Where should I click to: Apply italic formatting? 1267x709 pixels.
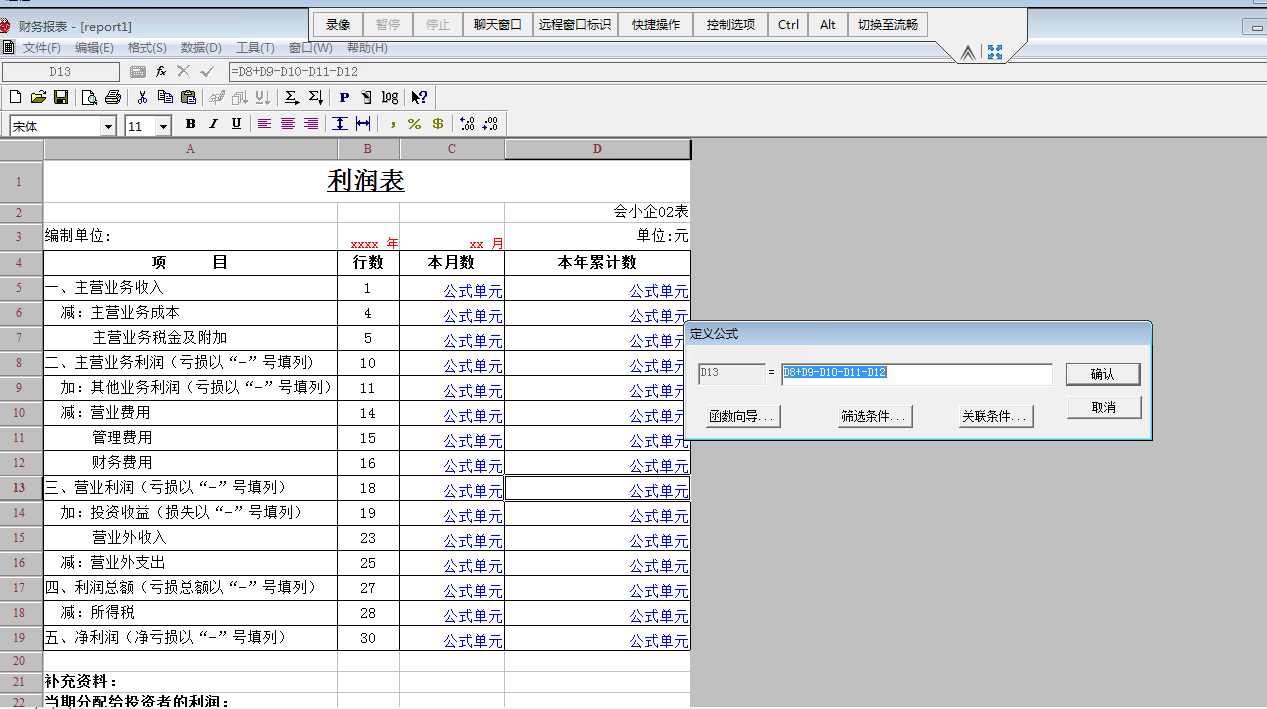pos(213,124)
